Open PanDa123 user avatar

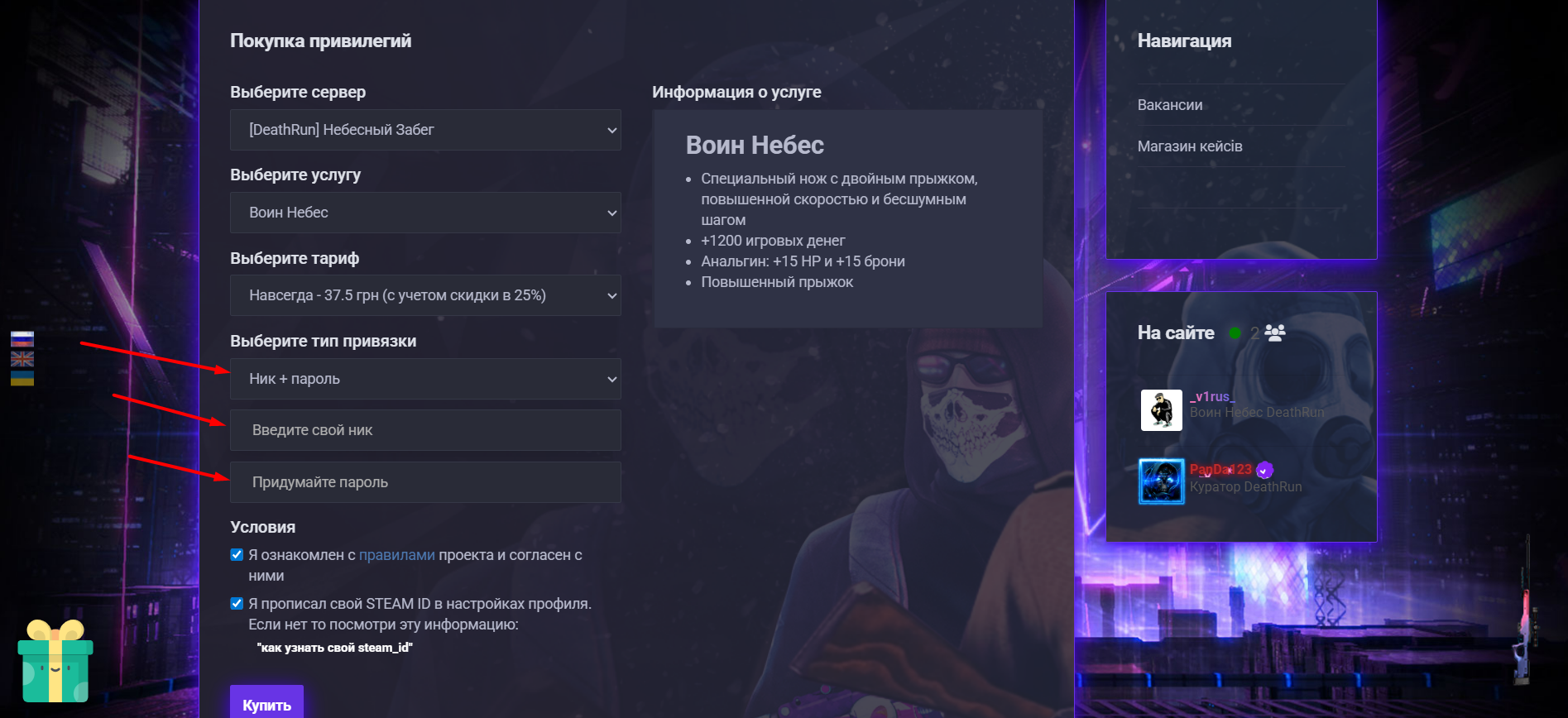1162,481
